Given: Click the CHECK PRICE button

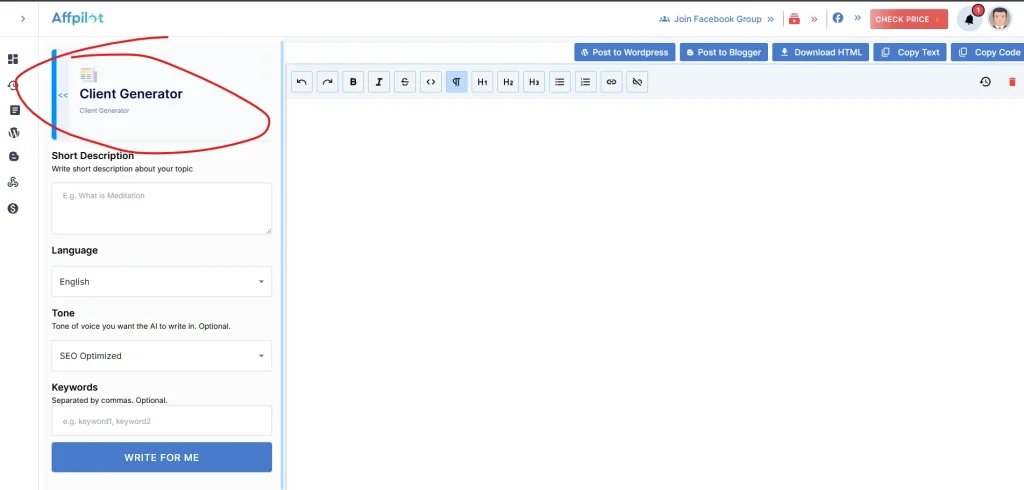Looking at the screenshot, I should pos(908,19).
